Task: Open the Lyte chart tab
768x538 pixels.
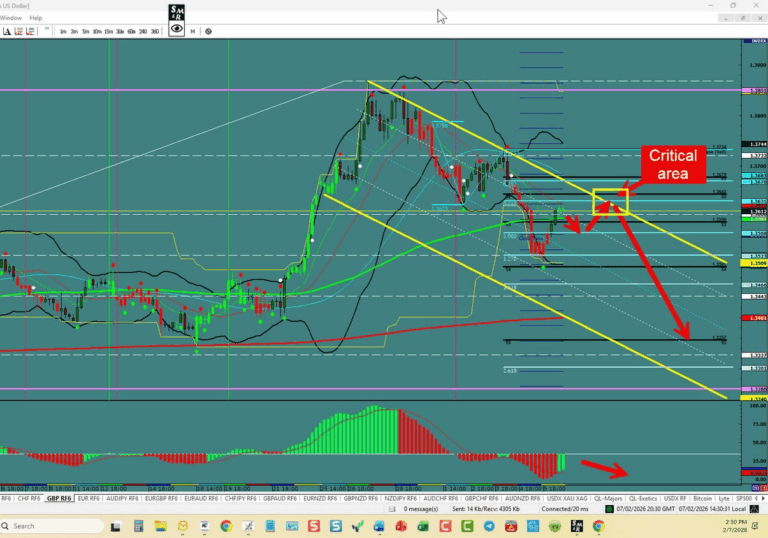Action: (x=723, y=498)
